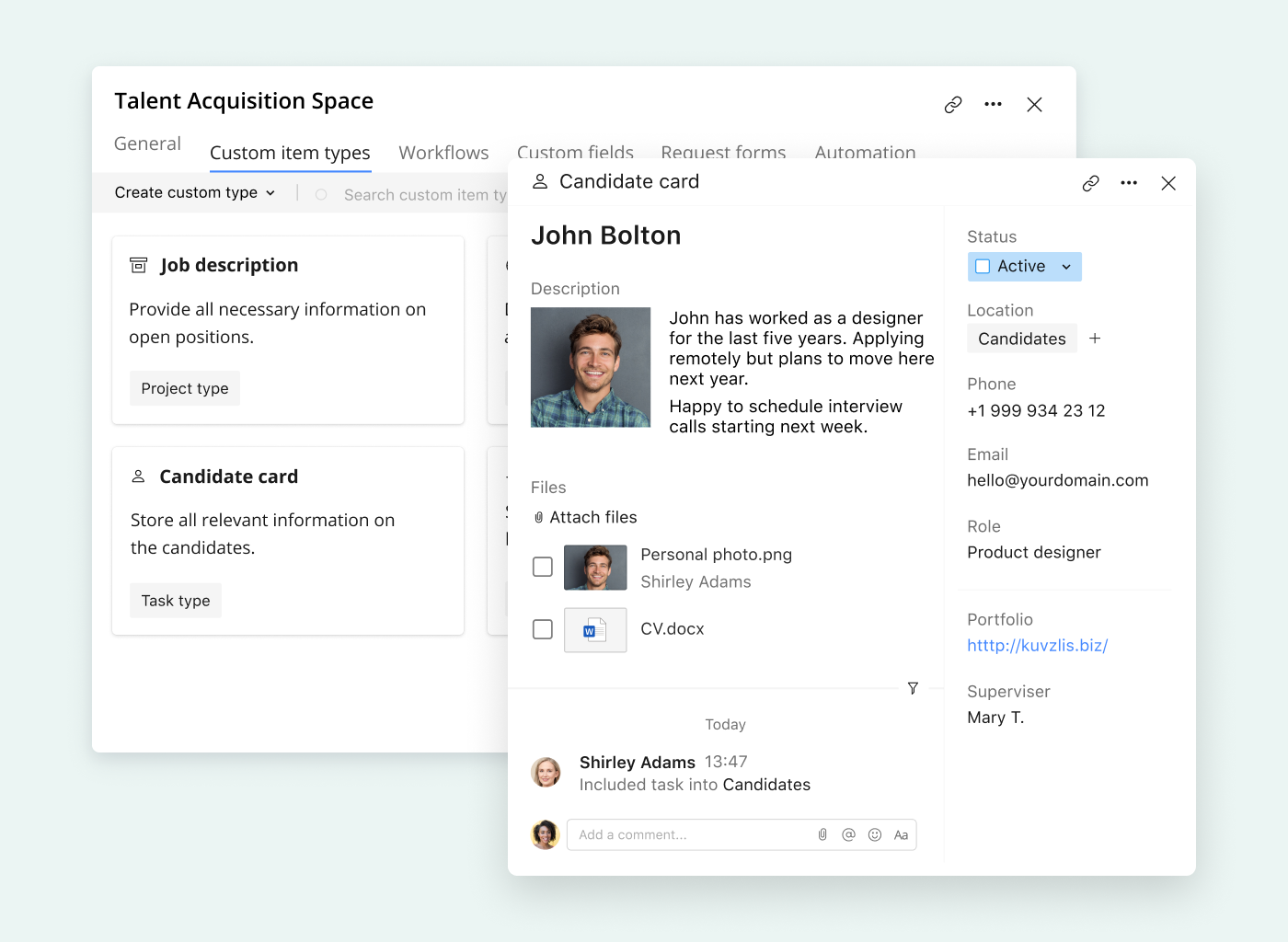1288x942 pixels.
Task: Open the Personal photo.png thumbnail
Action: [595, 568]
